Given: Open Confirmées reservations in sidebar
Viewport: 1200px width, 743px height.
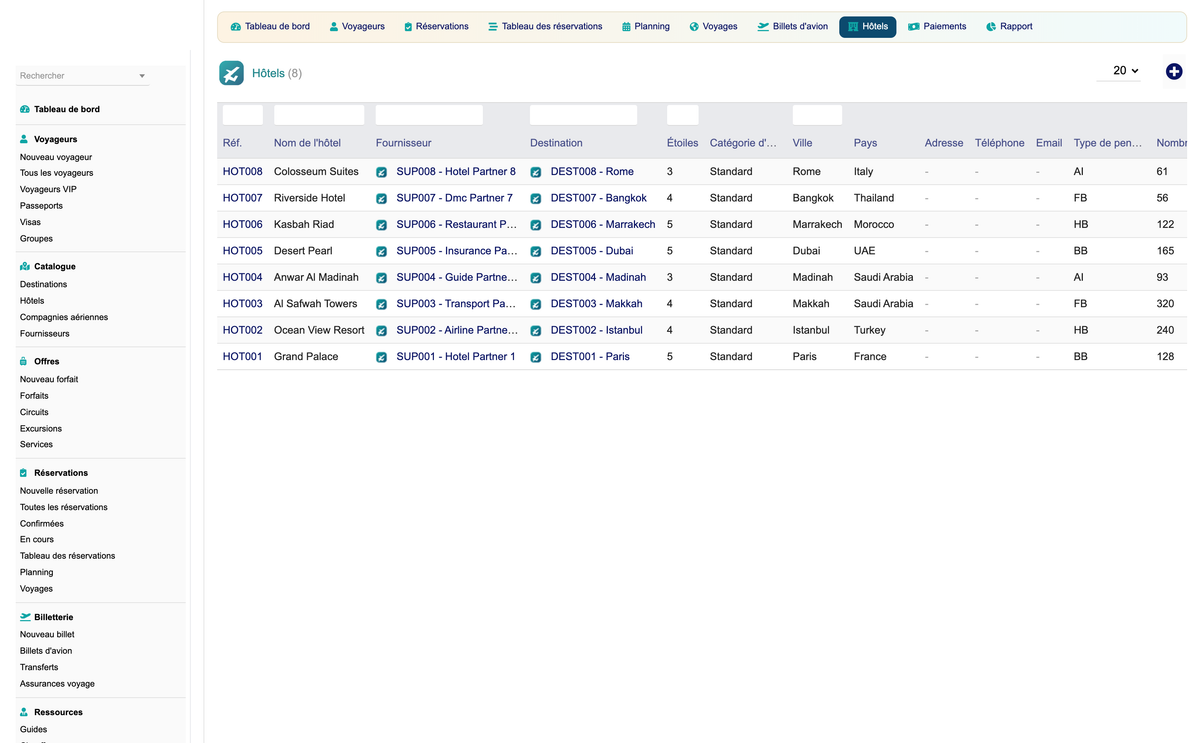Looking at the screenshot, I should 42,523.
